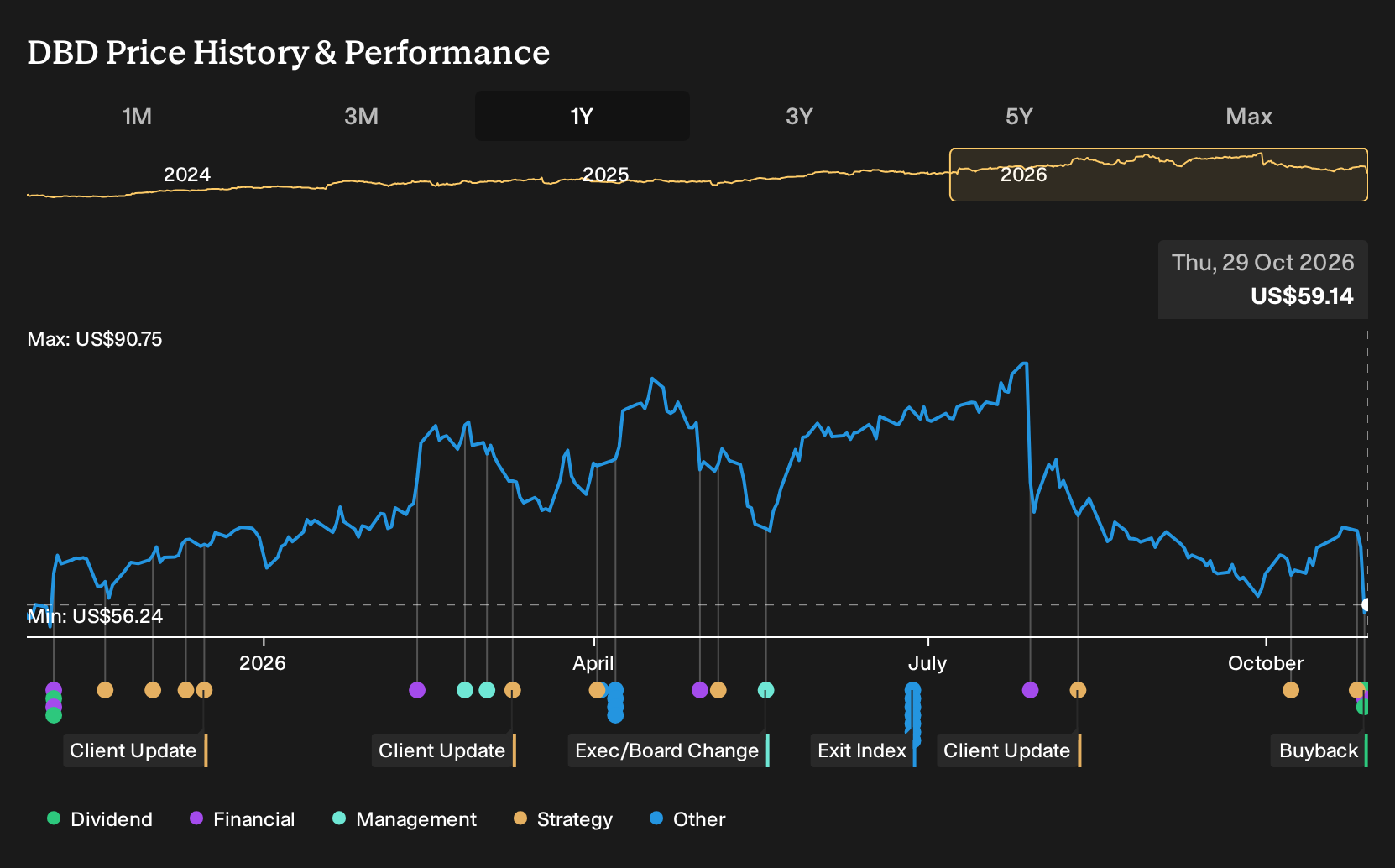Open the Buyback event label
The width and height of the screenshot is (1395, 868).
(1319, 750)
